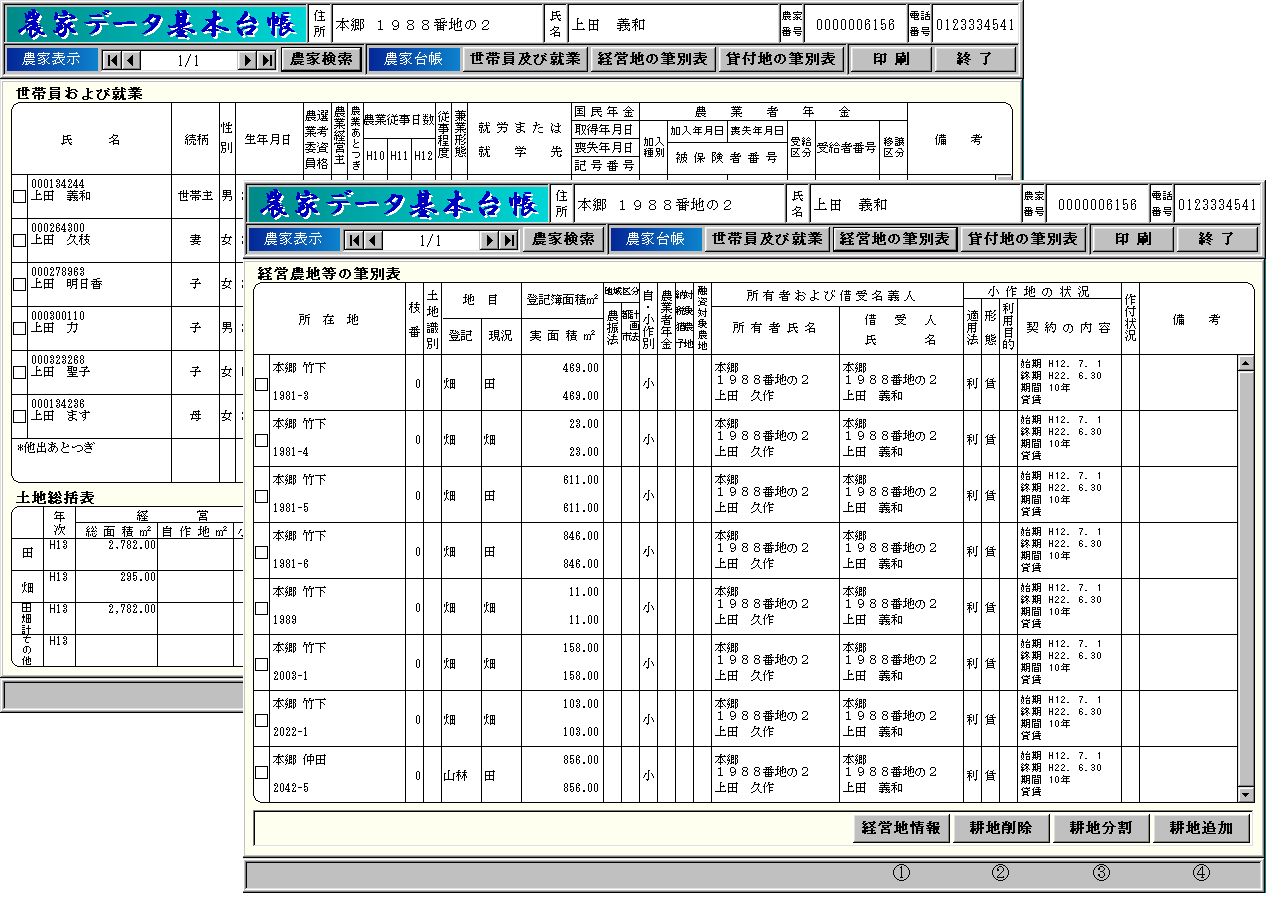Image resolution: width=1284 pixels, height=908 pixels.
Task: Check the box beside 上田 明日香 row
Action: [19, 285]
